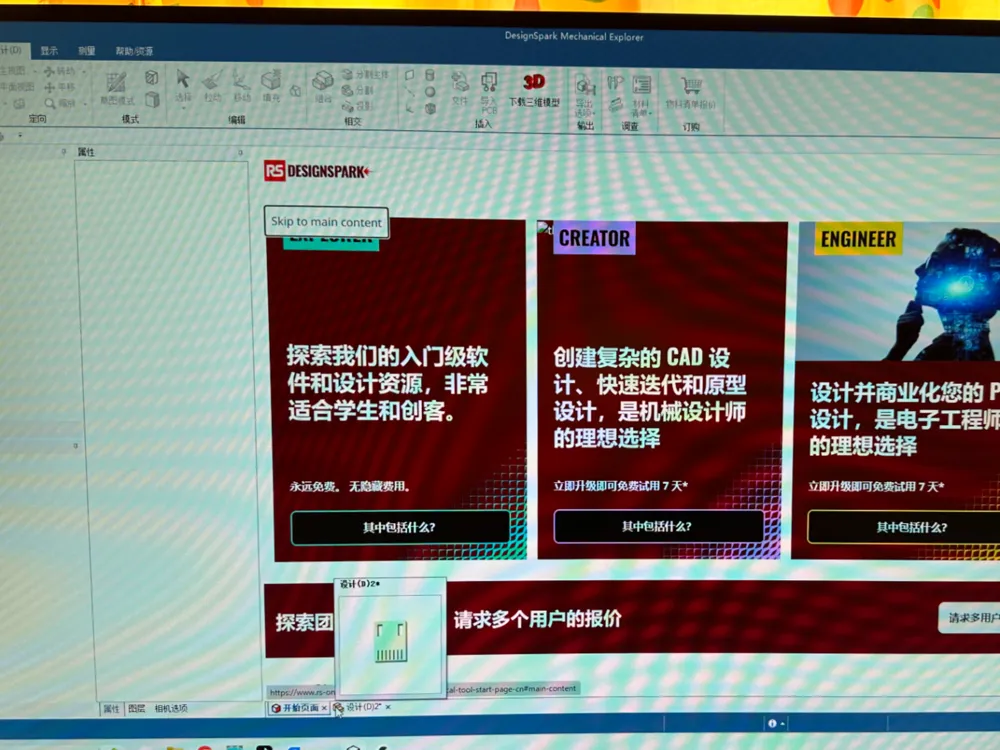
Task: Open the status bar info dropdown arrow
Action: 783,723
